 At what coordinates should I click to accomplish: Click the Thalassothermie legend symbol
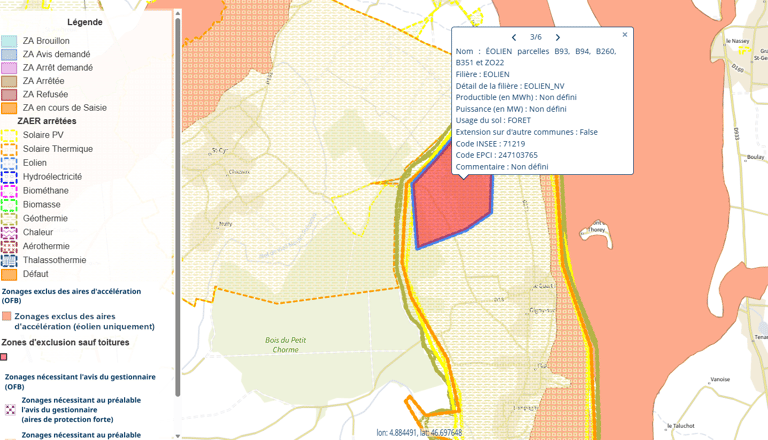[x=9, y=260]
